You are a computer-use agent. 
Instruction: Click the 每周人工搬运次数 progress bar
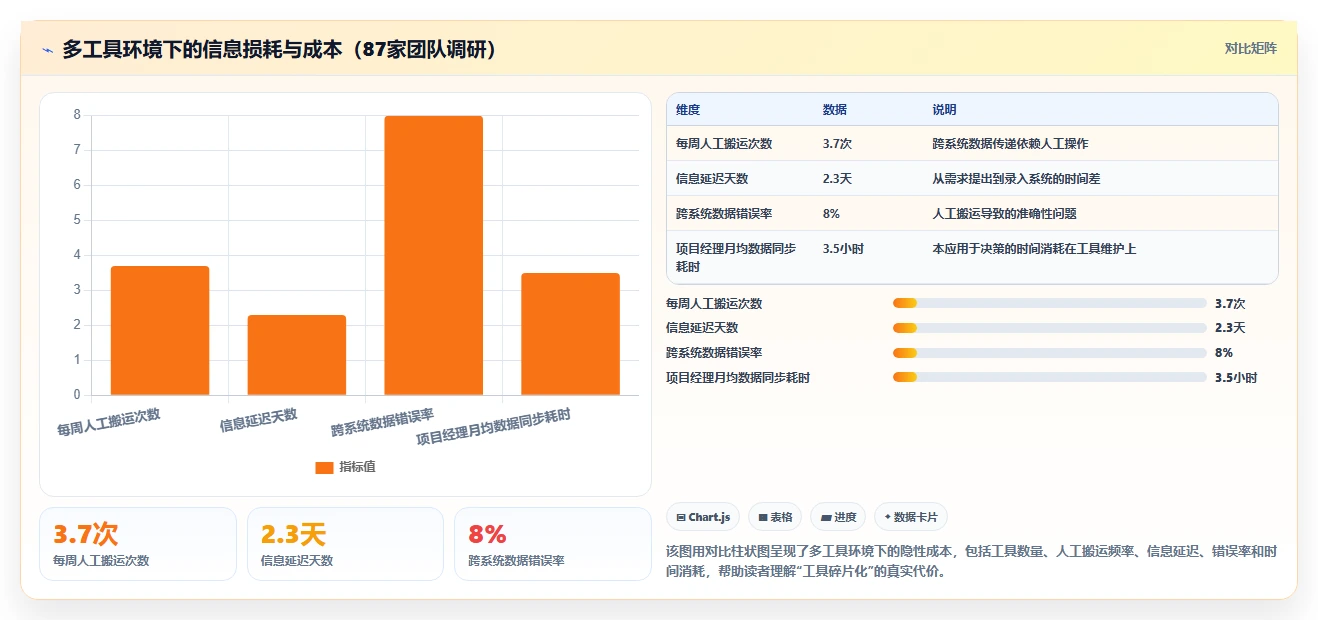(x=1049, y=303)
